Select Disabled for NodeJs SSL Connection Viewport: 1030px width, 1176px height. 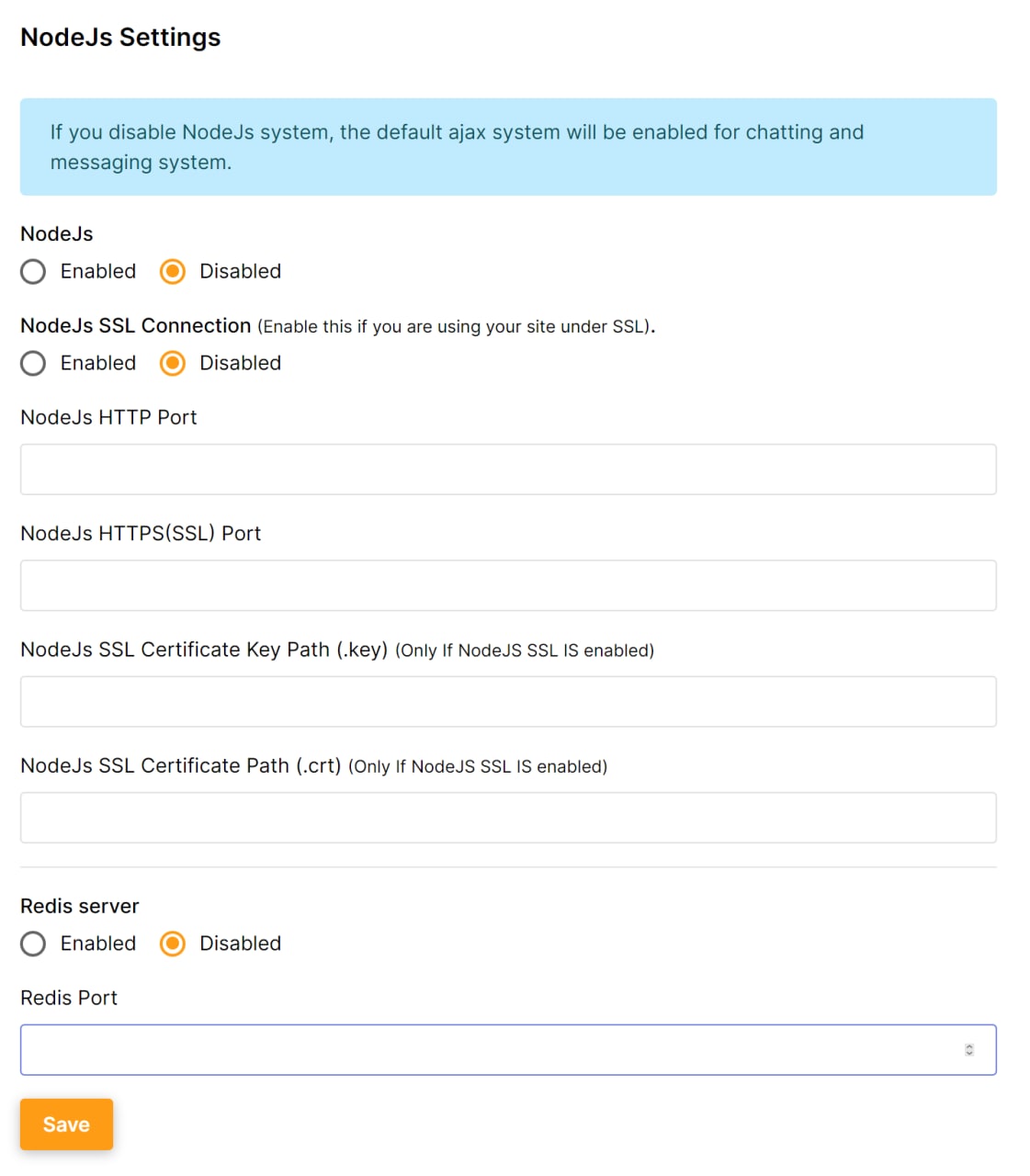click(173, 364)
